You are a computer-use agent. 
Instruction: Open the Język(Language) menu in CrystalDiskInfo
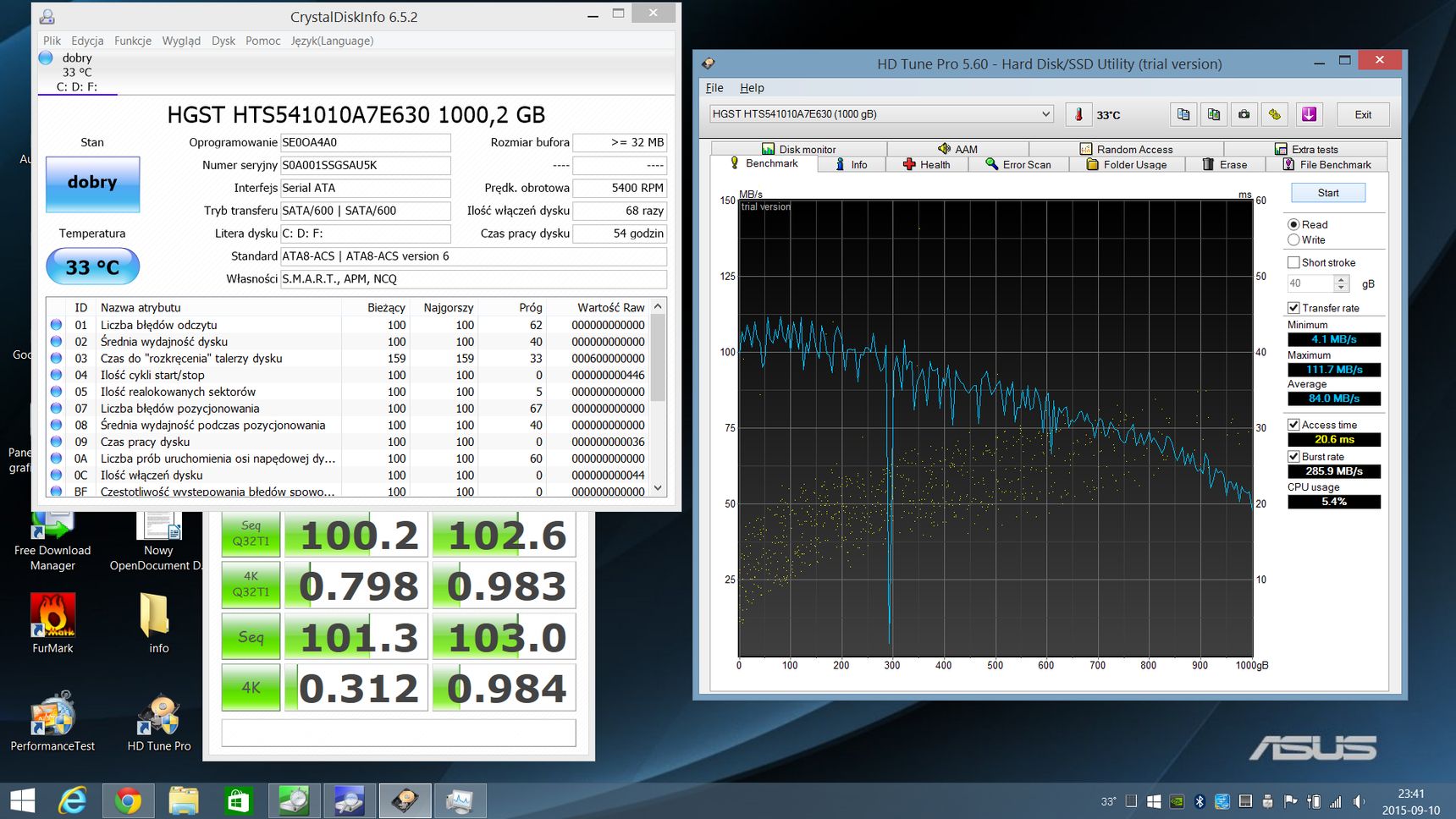(332, 41)
